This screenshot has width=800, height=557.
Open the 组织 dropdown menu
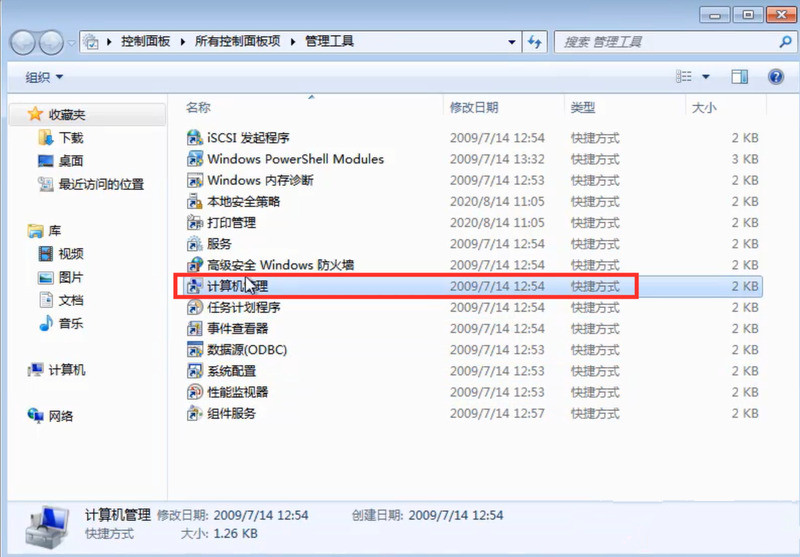tap(44, 77)
